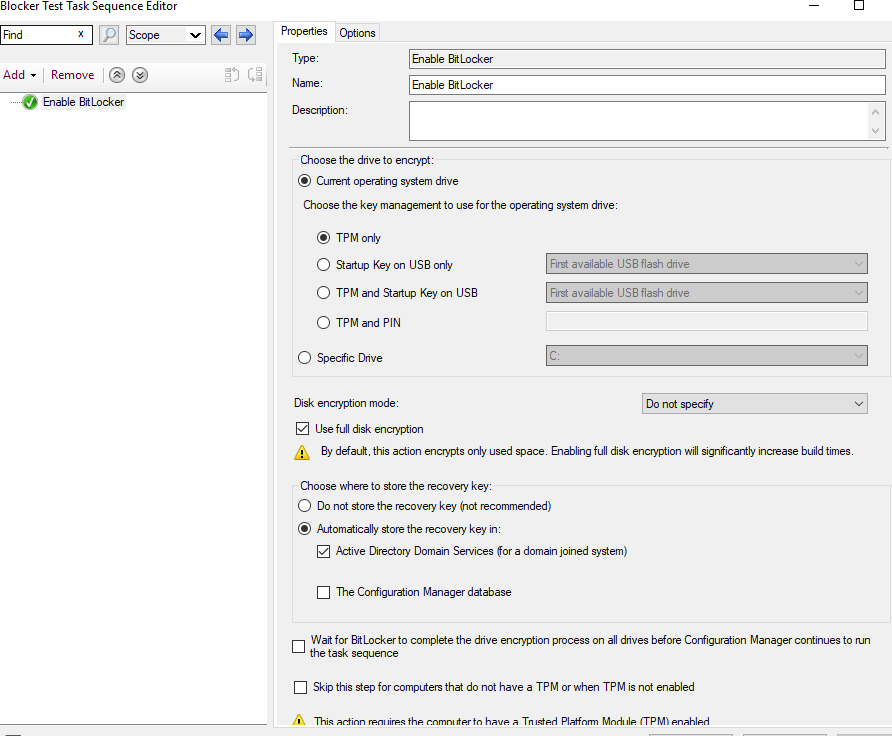Image resolution: width=892 pixels, height=736 pixels.
Task: Click the TPM and PIN input field
Action: pos(707,321)
